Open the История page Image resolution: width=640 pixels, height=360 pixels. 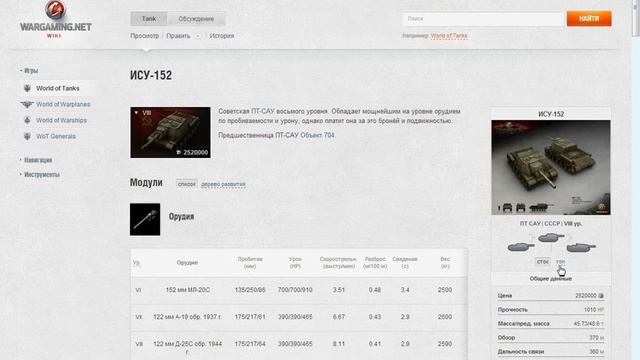pos(222,36)
